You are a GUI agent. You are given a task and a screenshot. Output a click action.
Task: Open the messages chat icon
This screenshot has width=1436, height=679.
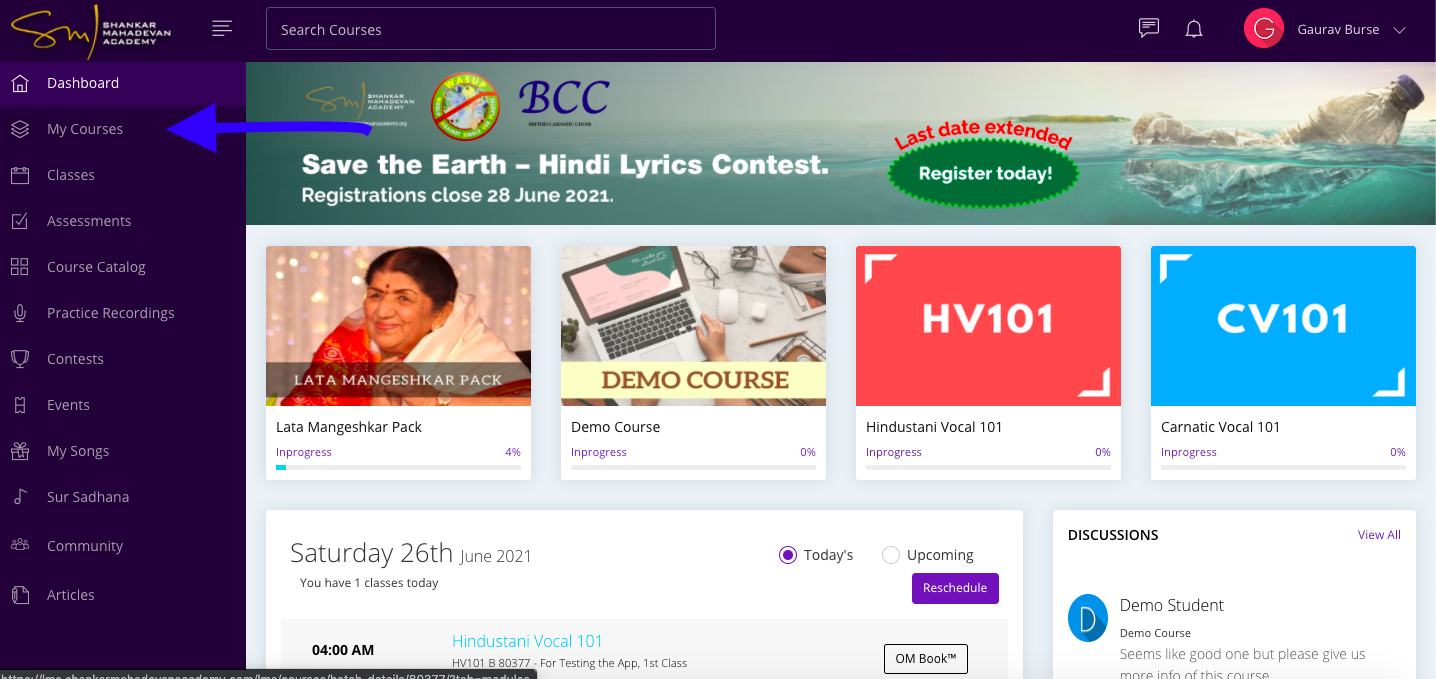[x=1149, y=28]
